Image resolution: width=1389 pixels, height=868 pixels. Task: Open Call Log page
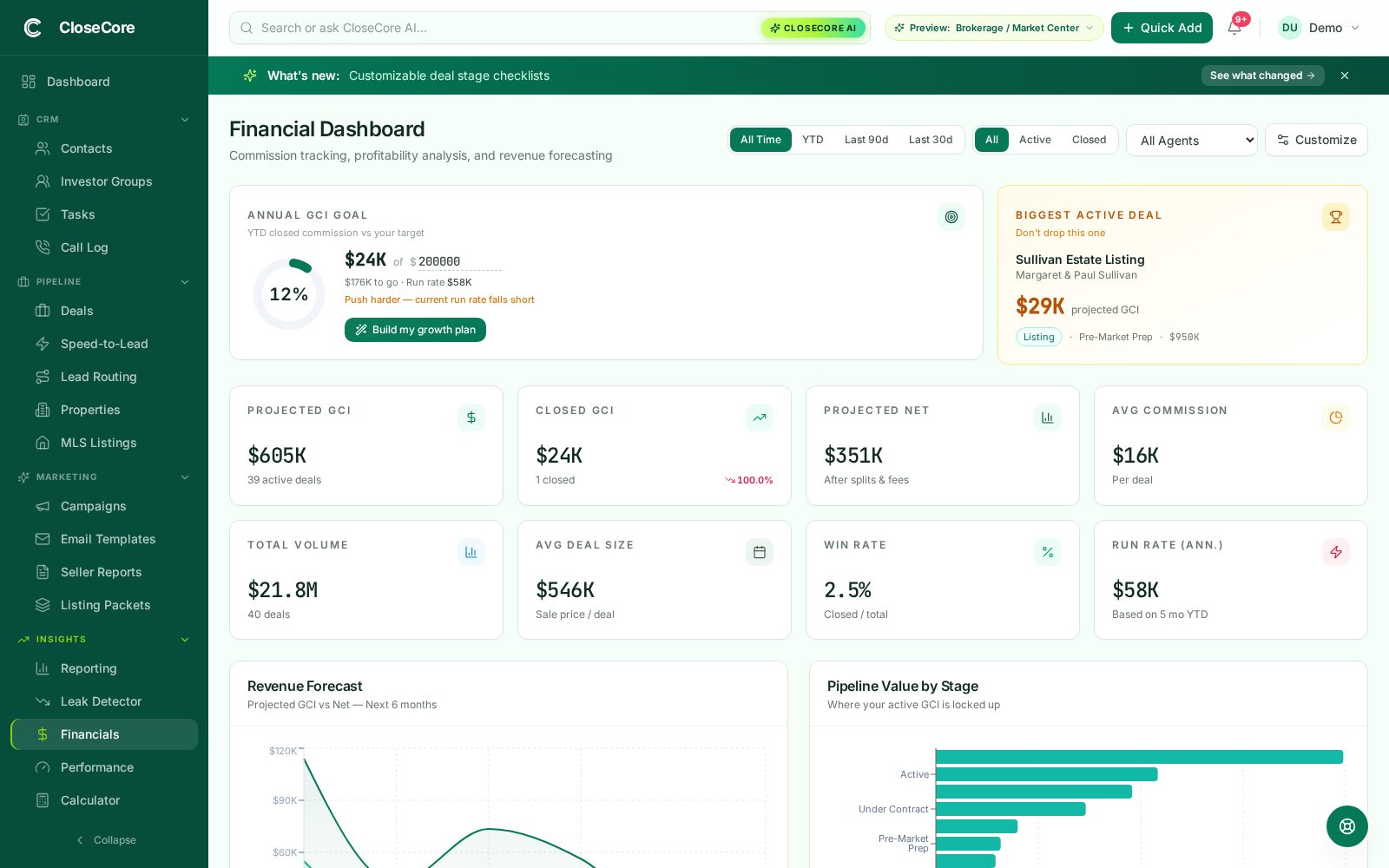pos(104,247)
